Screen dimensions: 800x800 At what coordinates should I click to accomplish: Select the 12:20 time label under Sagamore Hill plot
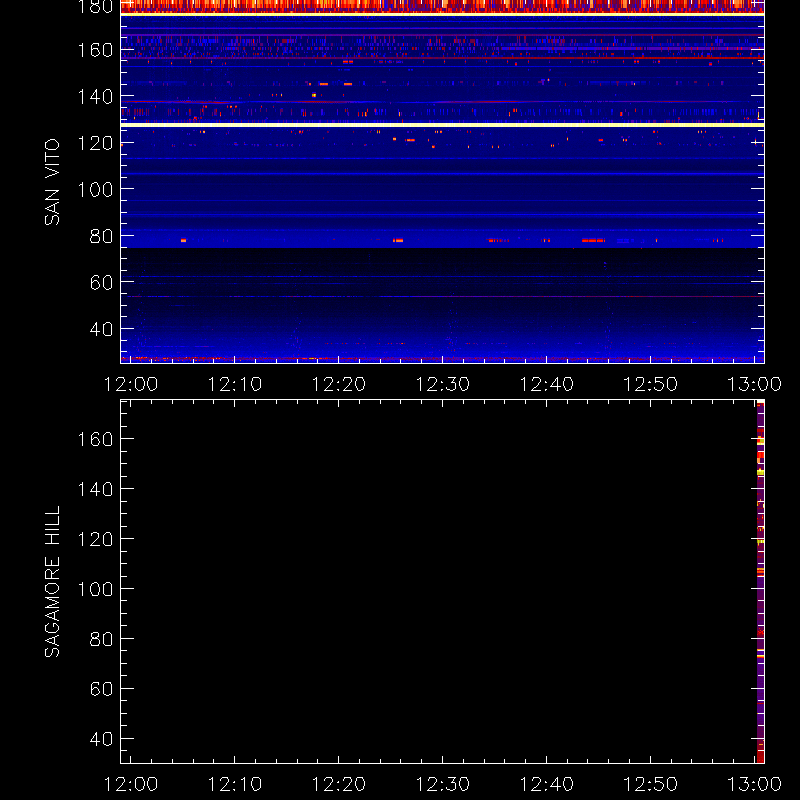[339, 784]
